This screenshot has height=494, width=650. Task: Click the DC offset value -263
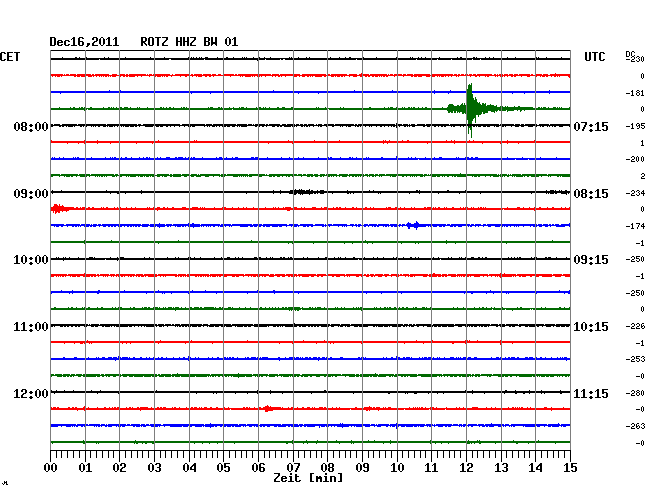click(635, 426)
